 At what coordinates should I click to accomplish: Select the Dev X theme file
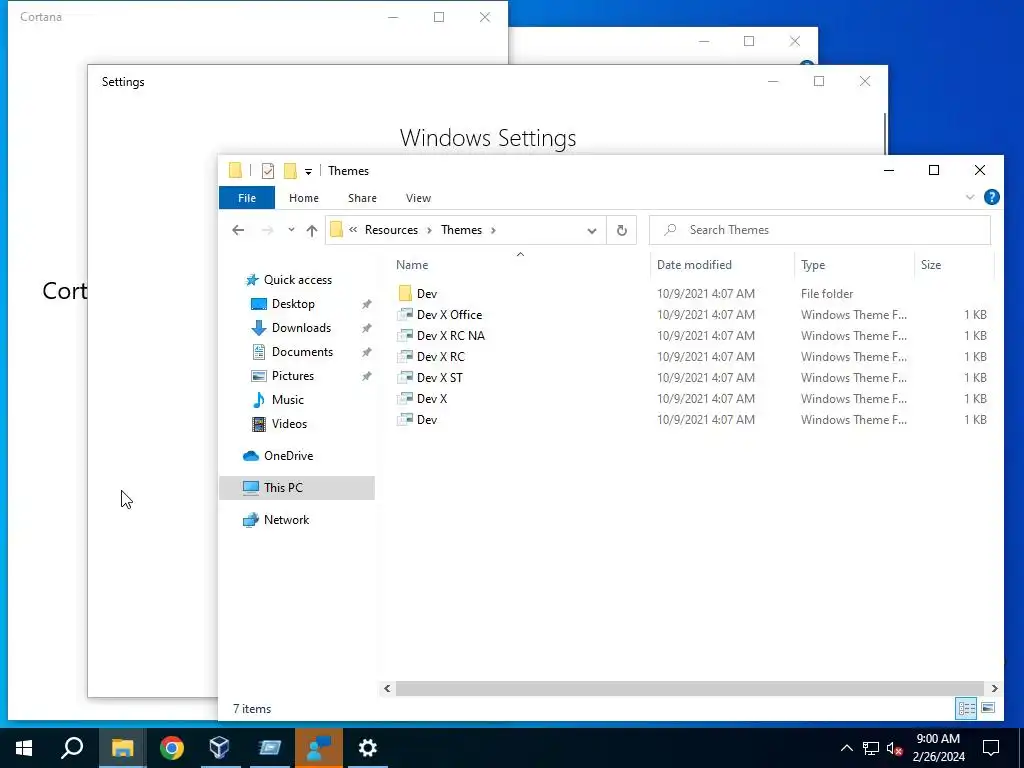pos(432,398)
